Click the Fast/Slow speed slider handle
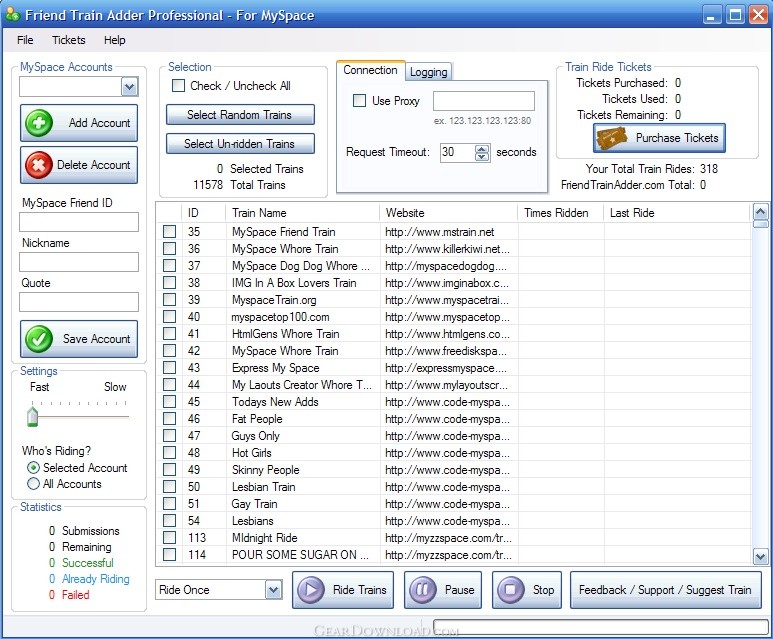 pyautogui.click(x=33, y=416)
